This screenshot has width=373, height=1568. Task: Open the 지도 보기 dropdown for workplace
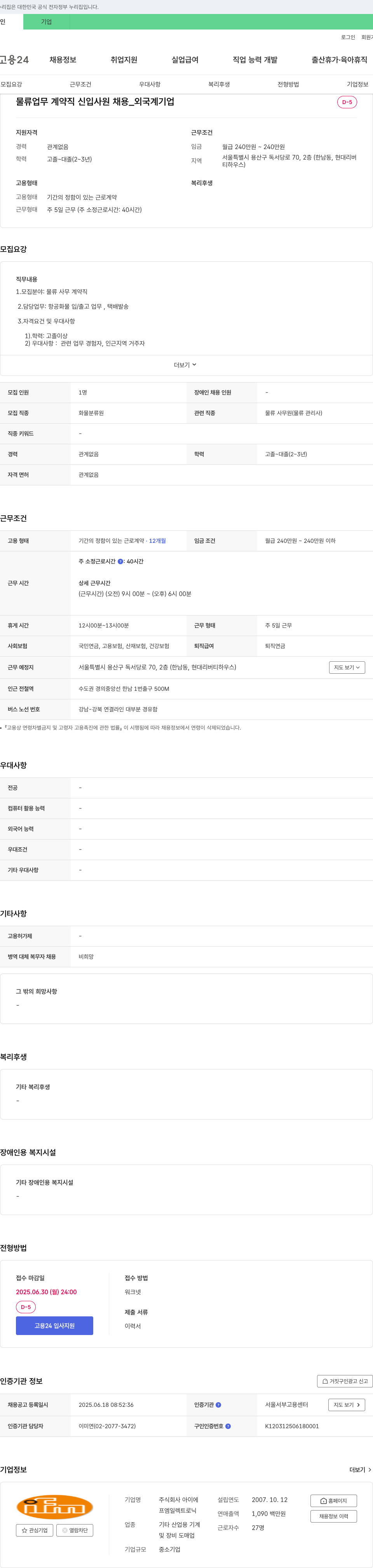(347, 668)
